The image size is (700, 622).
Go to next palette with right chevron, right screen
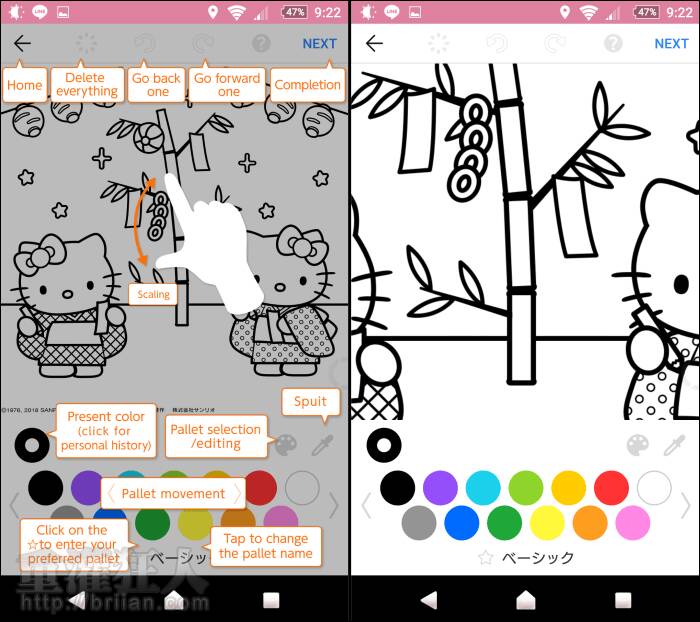(x=686, y=505)
